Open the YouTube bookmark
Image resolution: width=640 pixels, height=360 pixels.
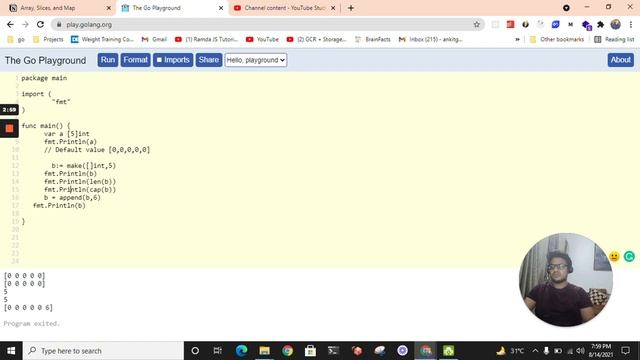pos(262,39)
